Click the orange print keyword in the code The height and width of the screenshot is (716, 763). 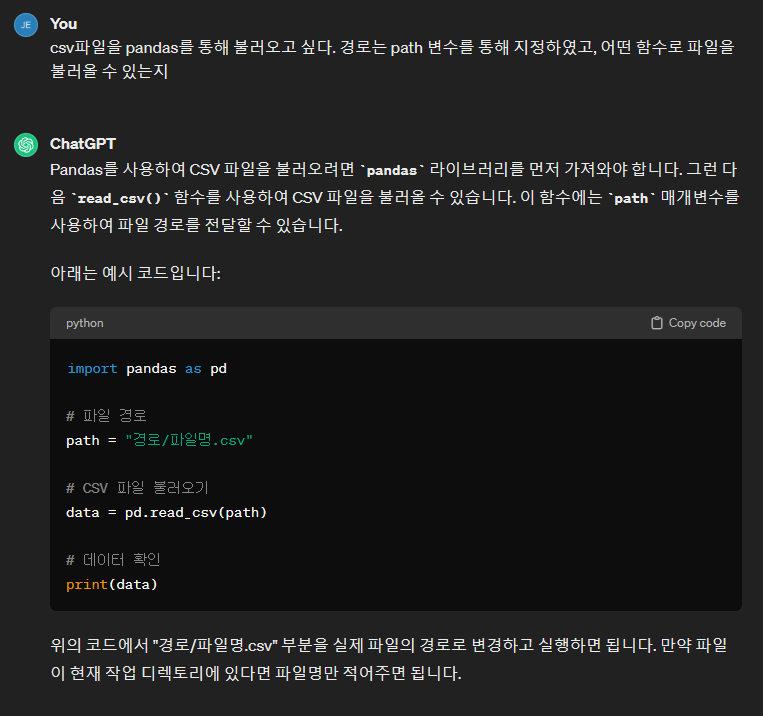click(87, 585)
